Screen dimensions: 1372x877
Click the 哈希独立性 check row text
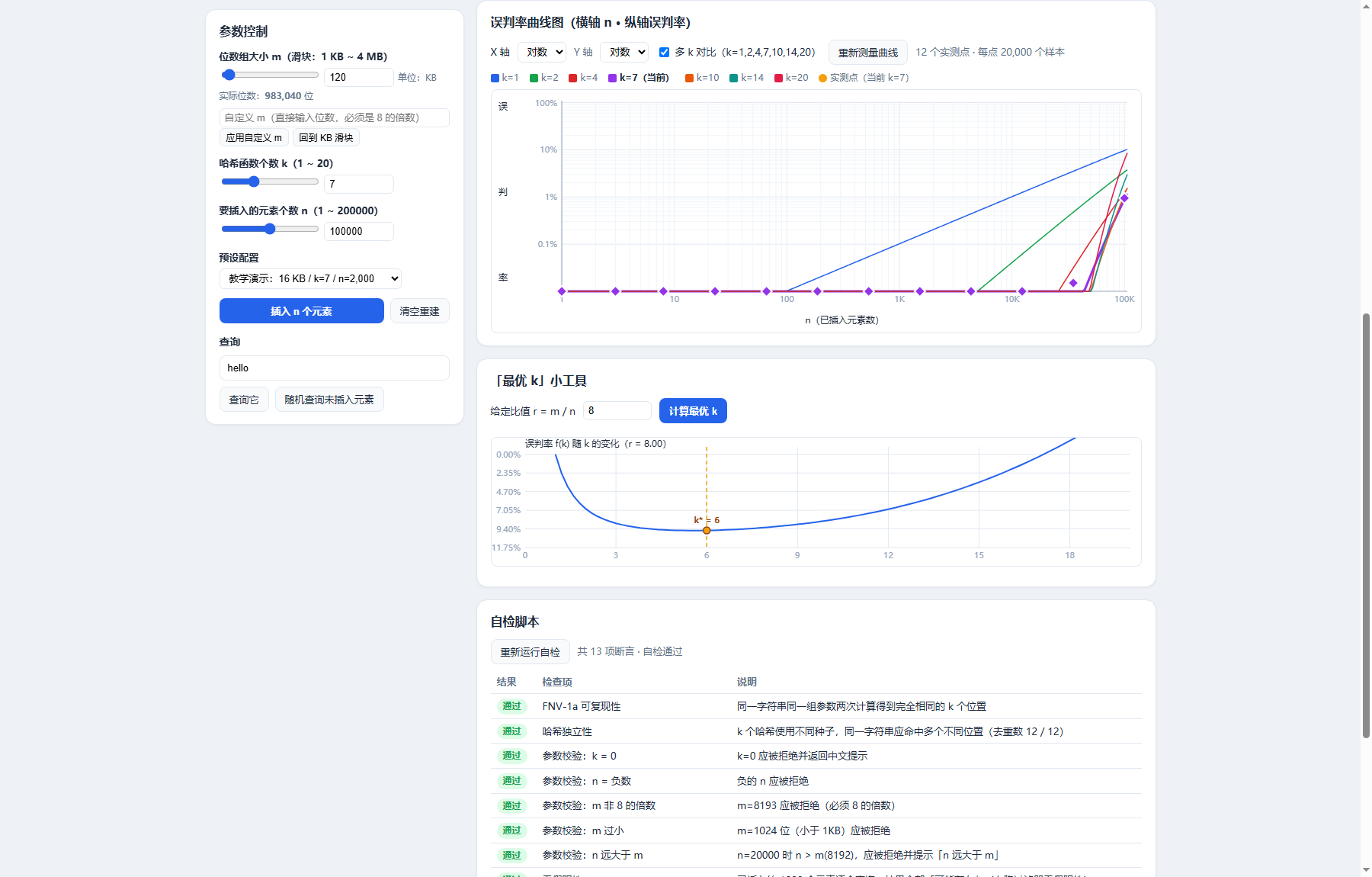[x=567, y=731]
